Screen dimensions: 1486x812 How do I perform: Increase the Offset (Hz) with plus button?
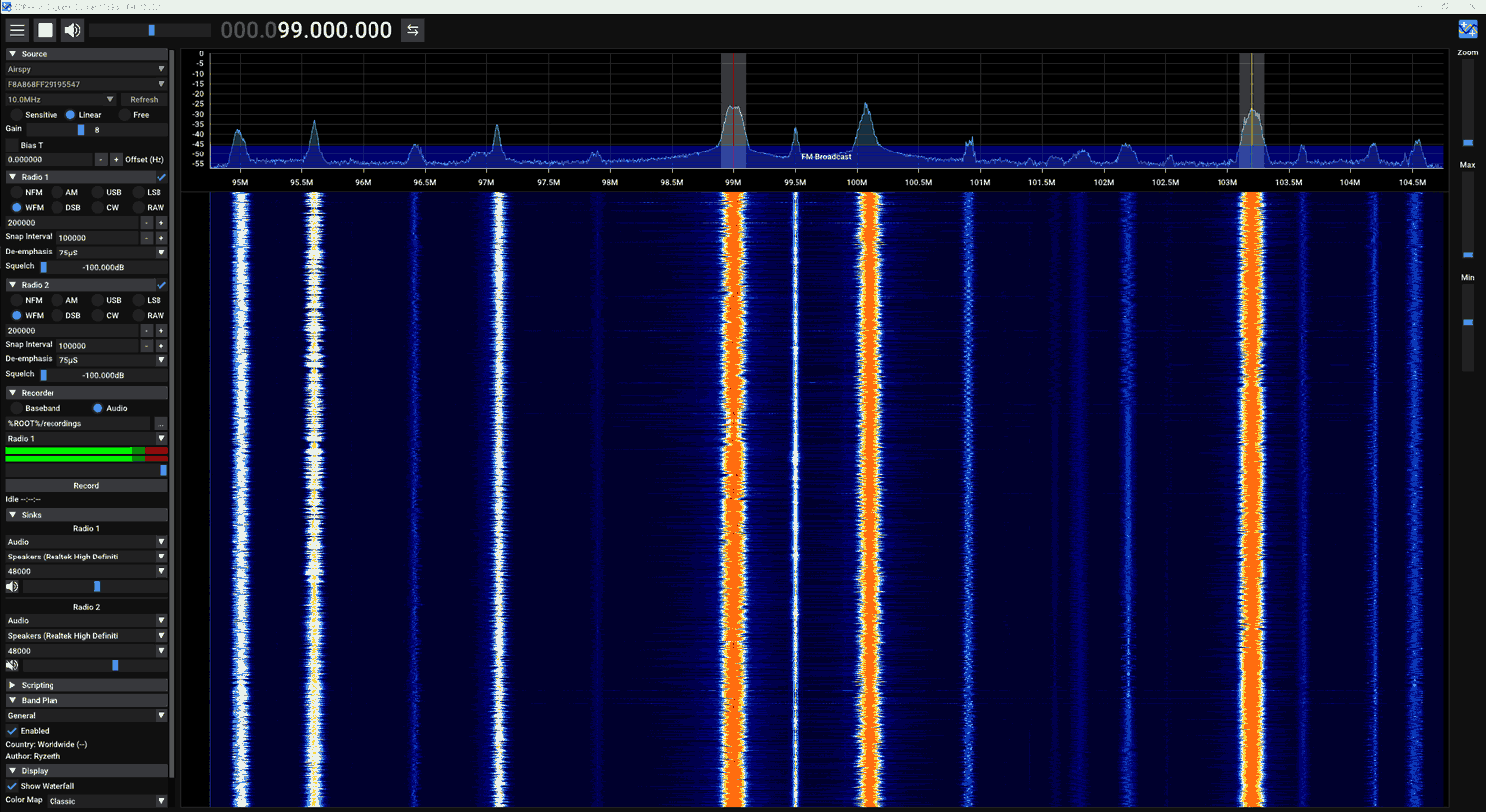(116, 160)
